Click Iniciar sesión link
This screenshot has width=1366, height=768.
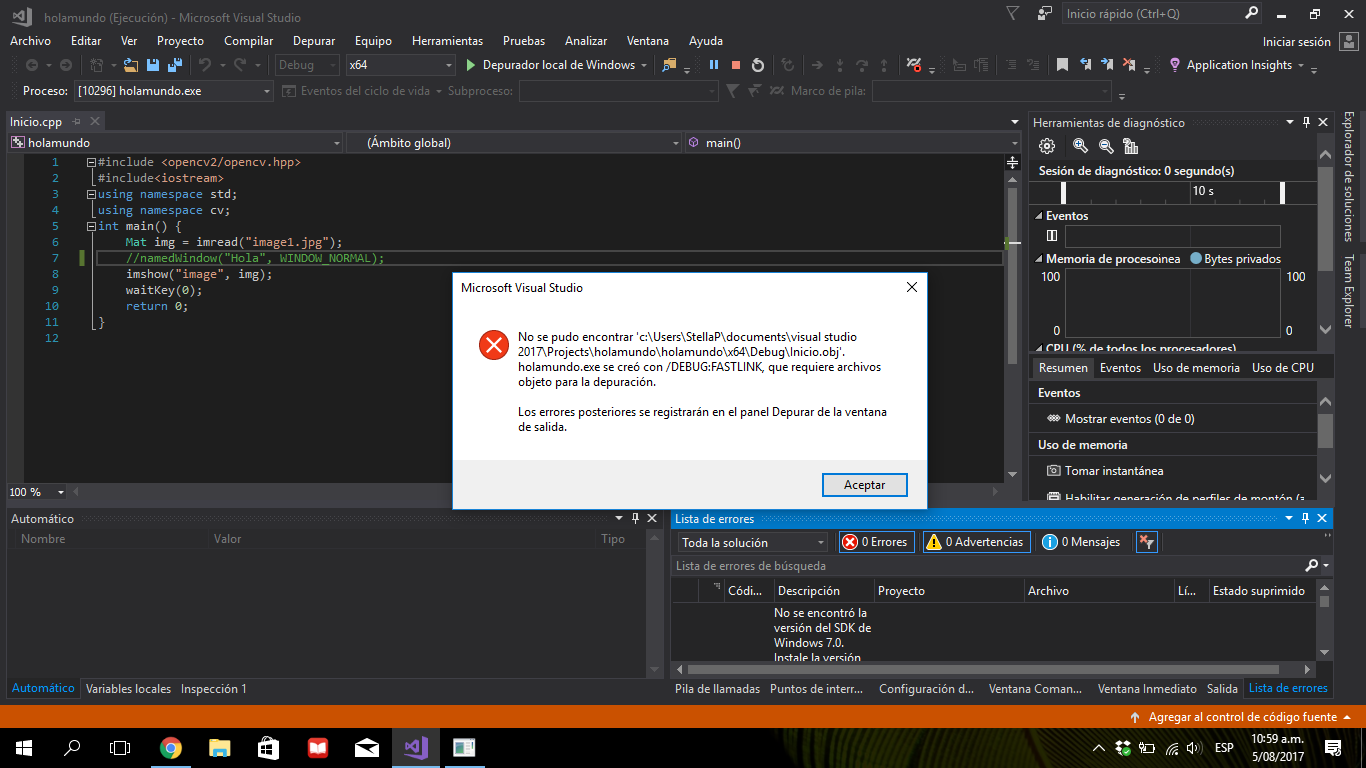point(1297,42)
